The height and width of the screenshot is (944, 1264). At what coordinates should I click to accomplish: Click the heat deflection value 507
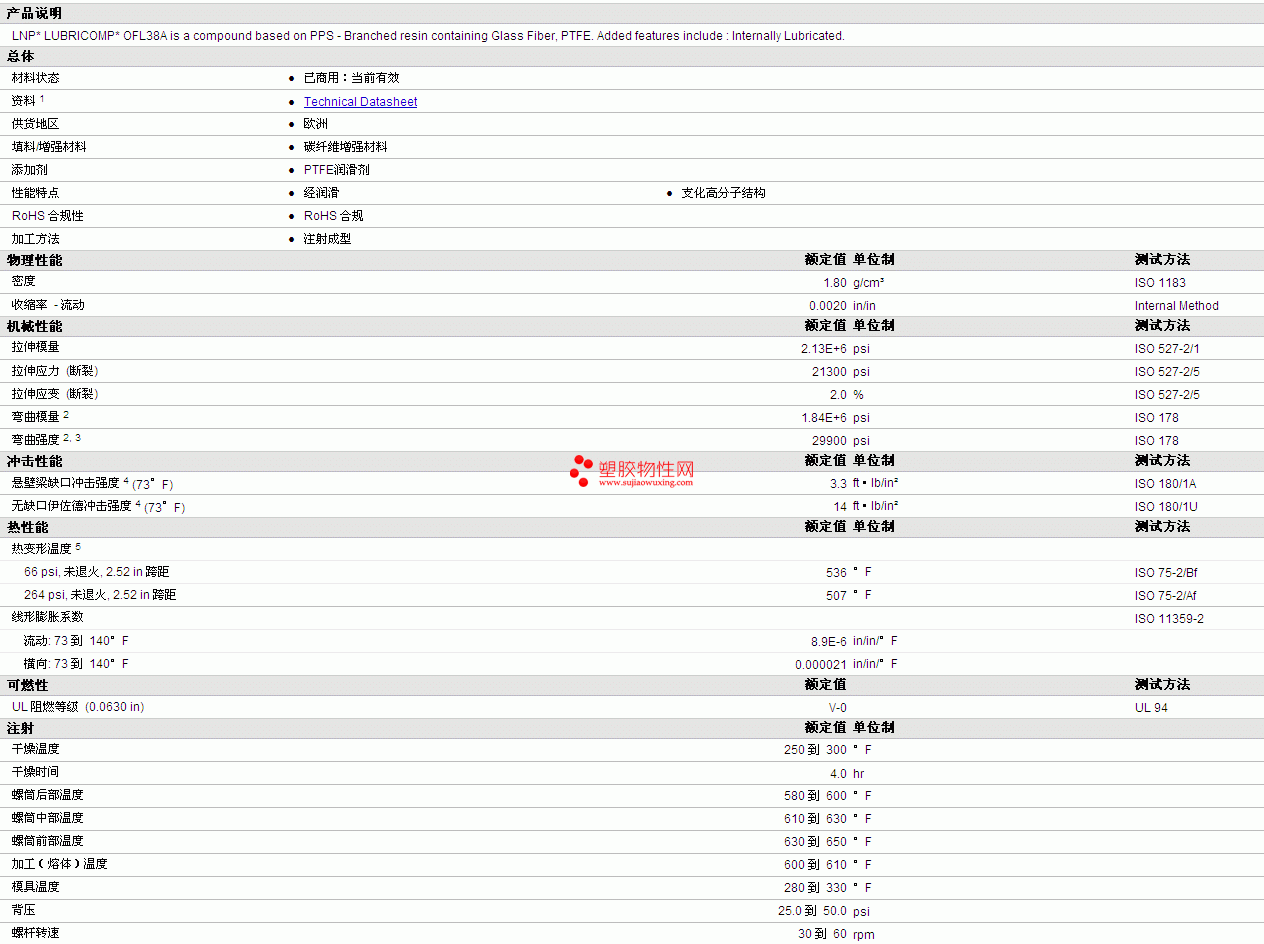[837, 596]
